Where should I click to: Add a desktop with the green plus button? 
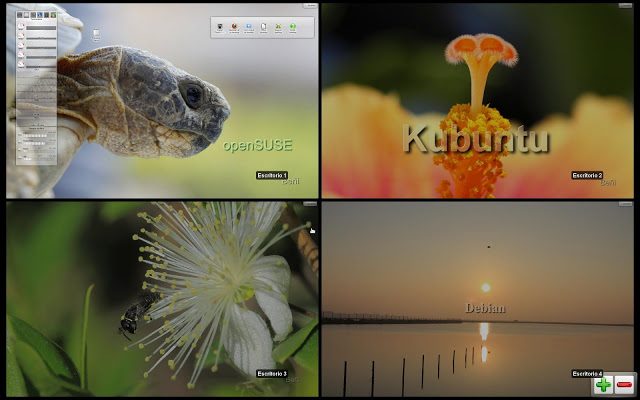pyautogui.click(x=603, y=384)
